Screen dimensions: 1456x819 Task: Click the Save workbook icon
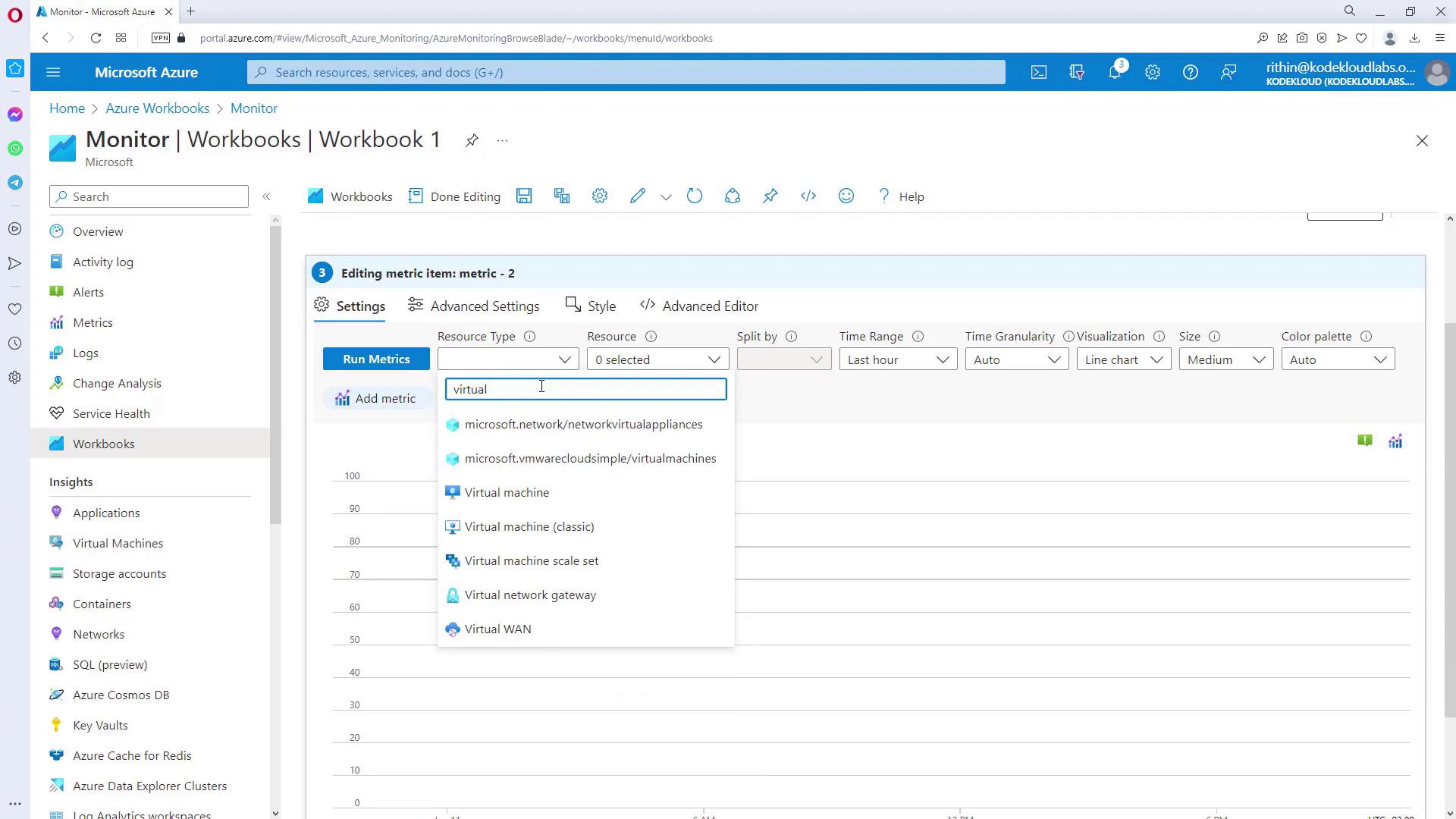(x=524, y=196)
